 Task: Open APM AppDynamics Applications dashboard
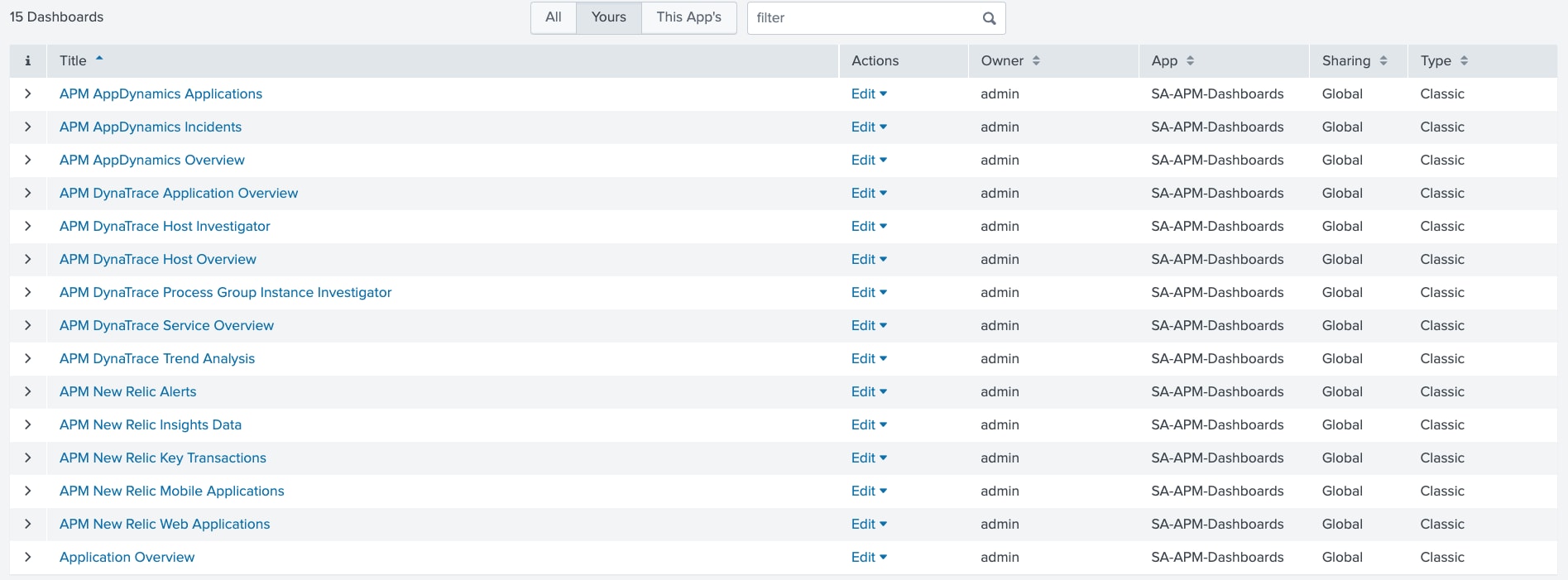click(x=161, y=93)
